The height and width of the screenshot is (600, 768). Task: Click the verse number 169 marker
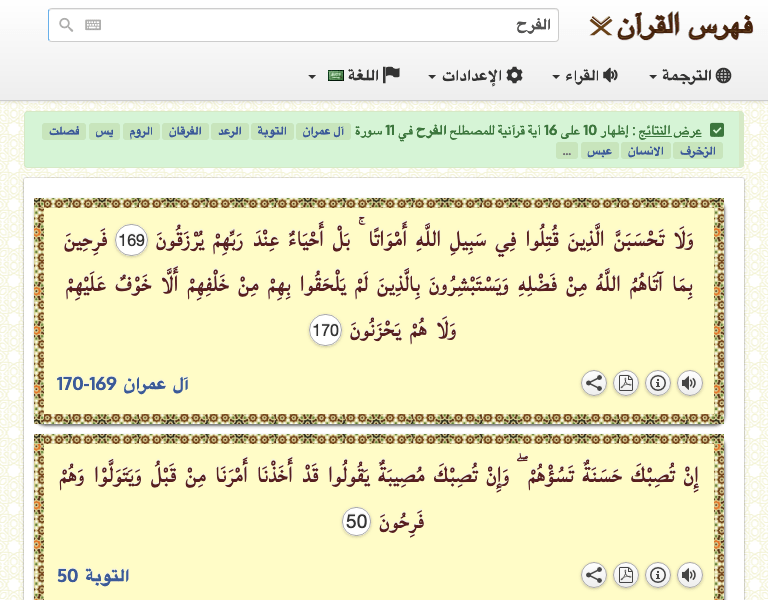tap(131, 240)
